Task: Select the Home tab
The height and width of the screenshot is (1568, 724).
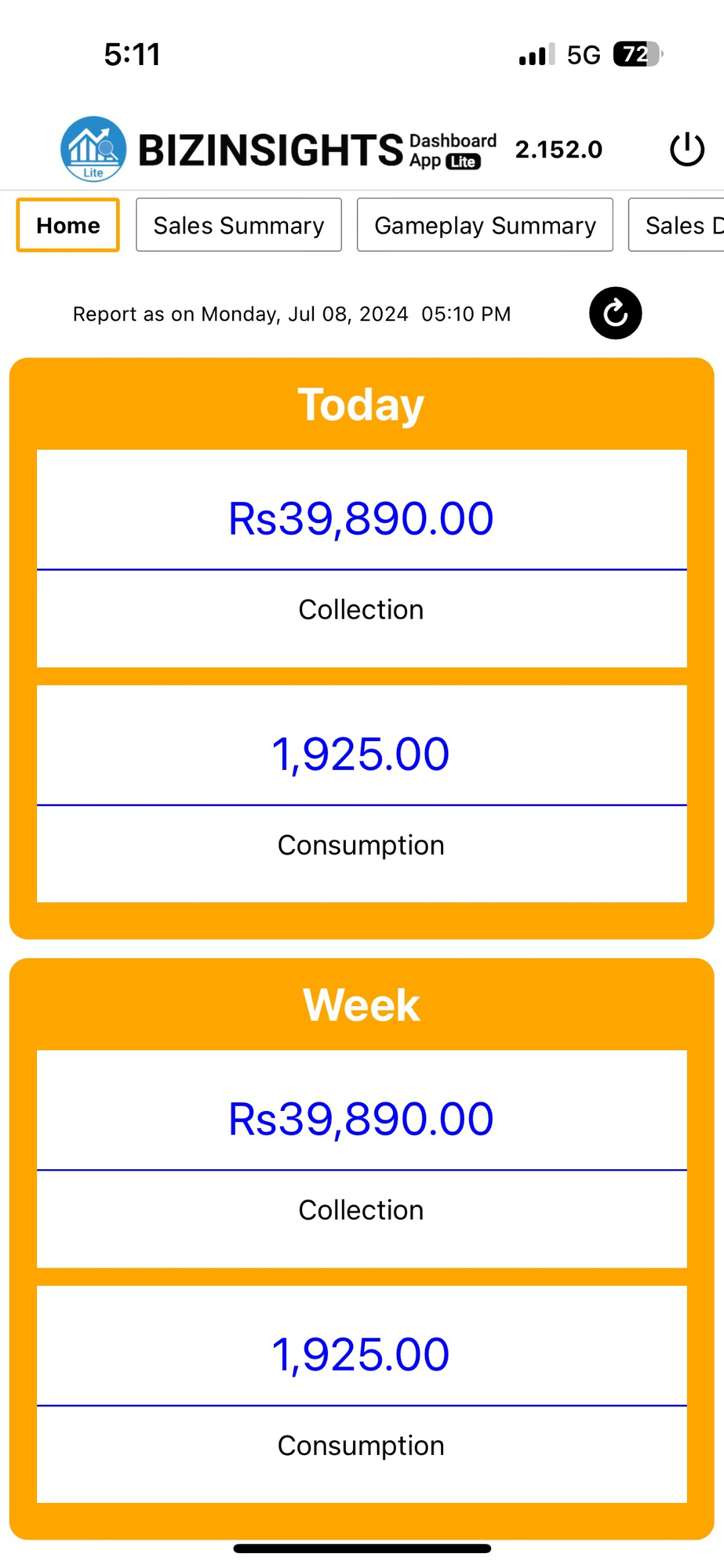Action: coord(68,225)
